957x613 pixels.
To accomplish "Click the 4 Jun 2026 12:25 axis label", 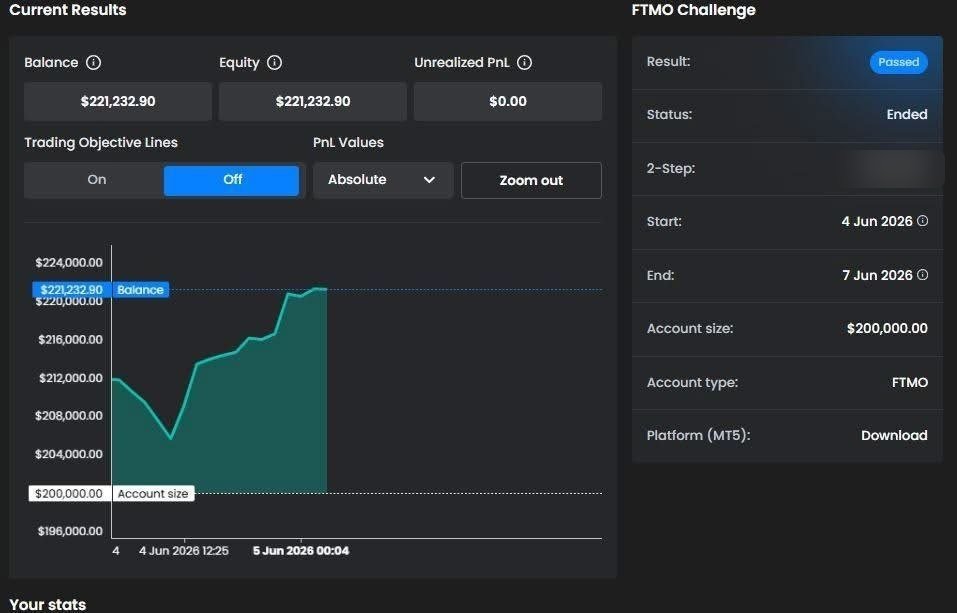I will point(184,551).
